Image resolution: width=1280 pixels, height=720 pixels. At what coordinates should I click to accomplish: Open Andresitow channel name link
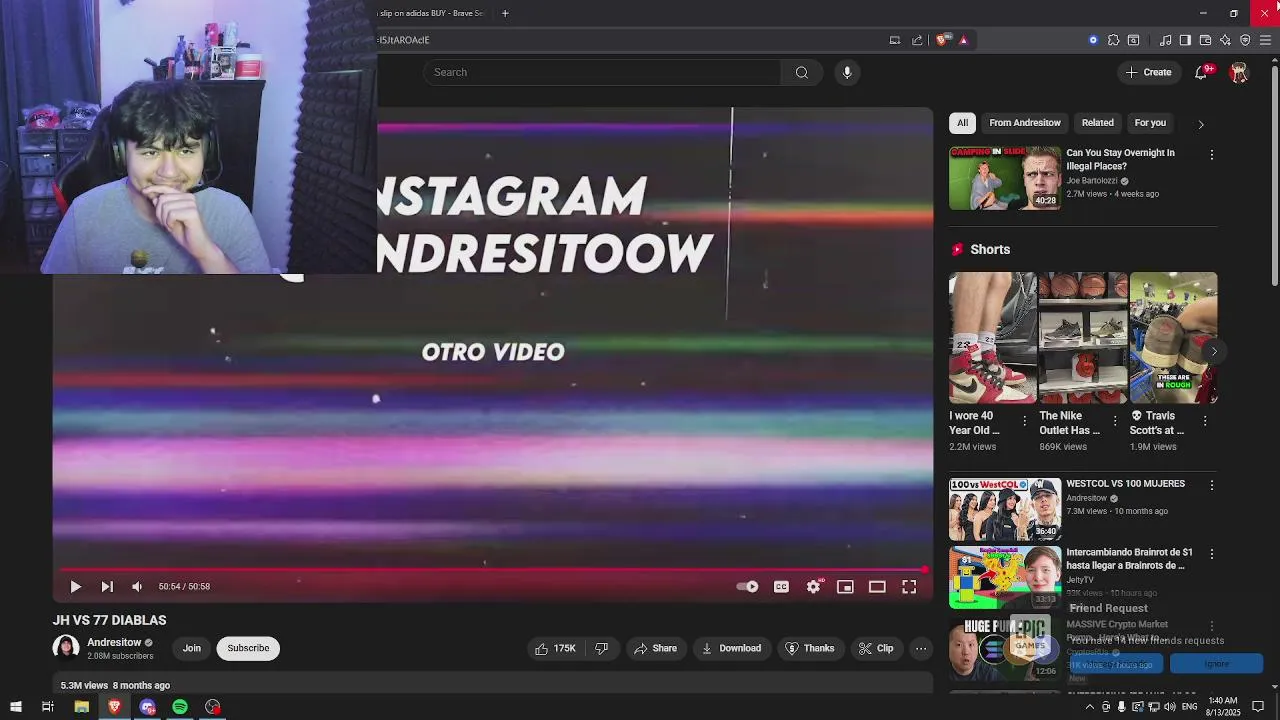[x=114, y=642]
